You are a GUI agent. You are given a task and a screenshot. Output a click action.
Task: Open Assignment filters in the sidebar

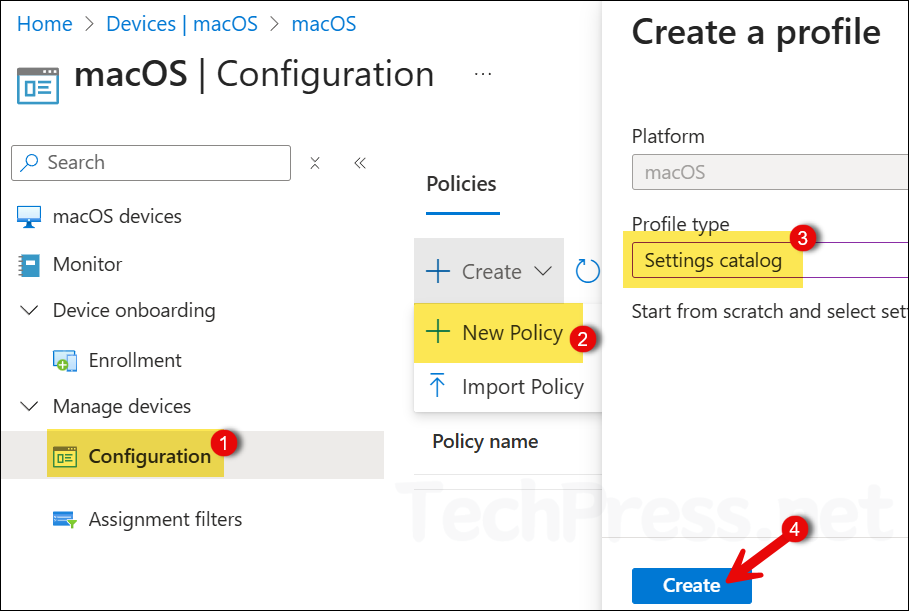point(165,519)
